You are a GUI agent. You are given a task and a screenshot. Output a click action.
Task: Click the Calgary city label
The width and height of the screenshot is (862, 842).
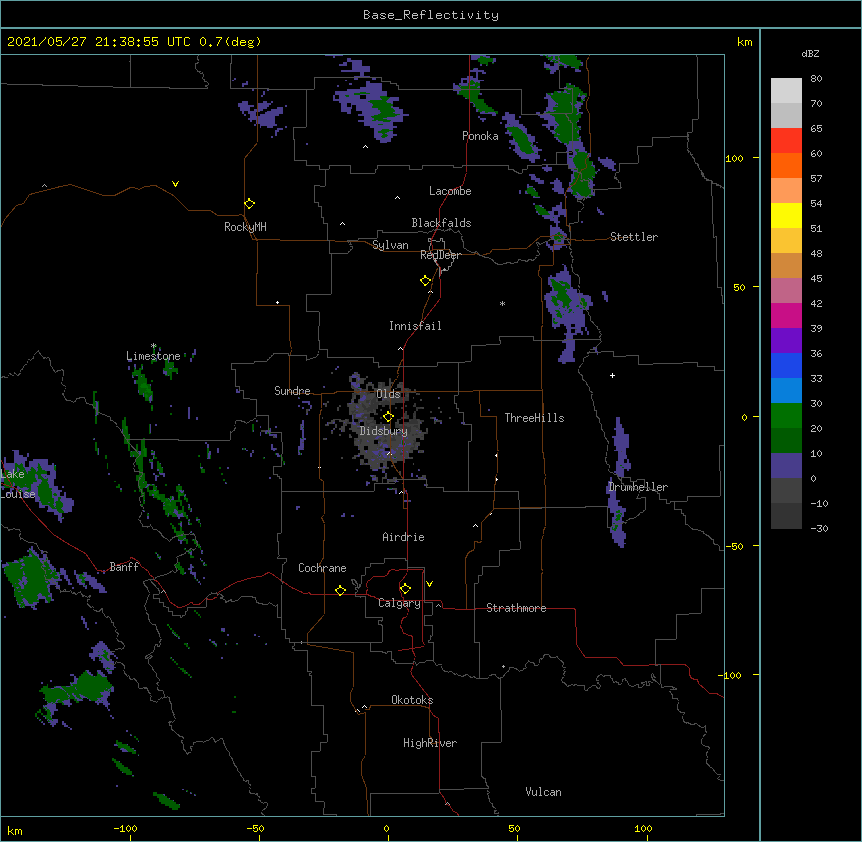(x=399, y=603)
